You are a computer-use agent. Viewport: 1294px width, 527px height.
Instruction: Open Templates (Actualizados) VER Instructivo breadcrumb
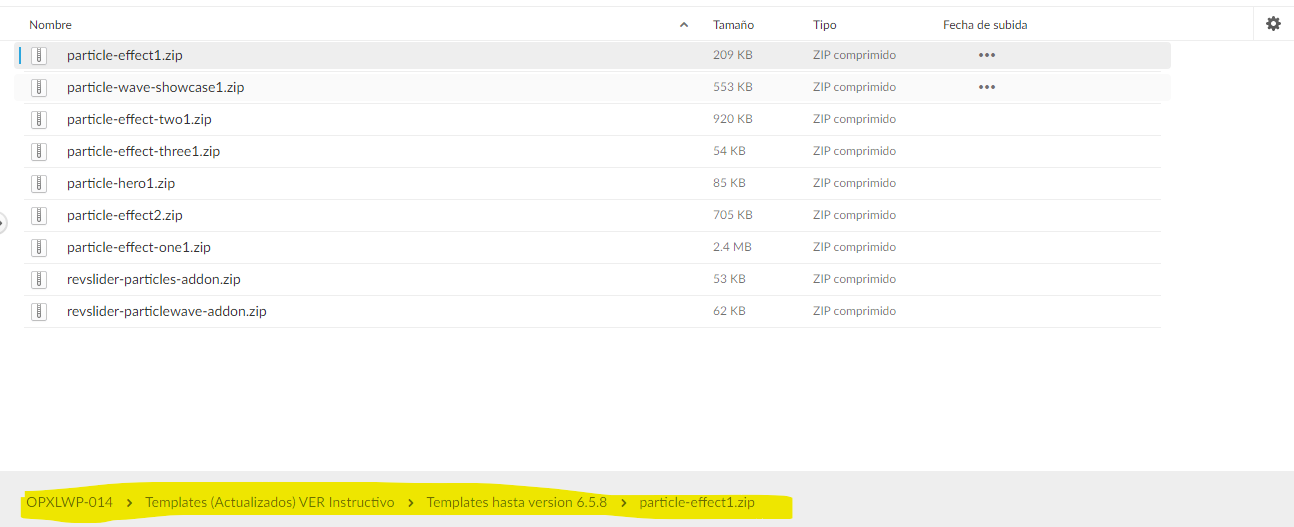[x=270, y=502]
